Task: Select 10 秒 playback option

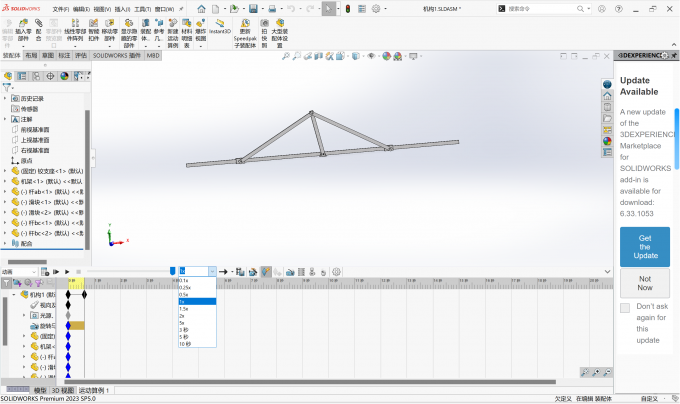Action: click(197, 344)
